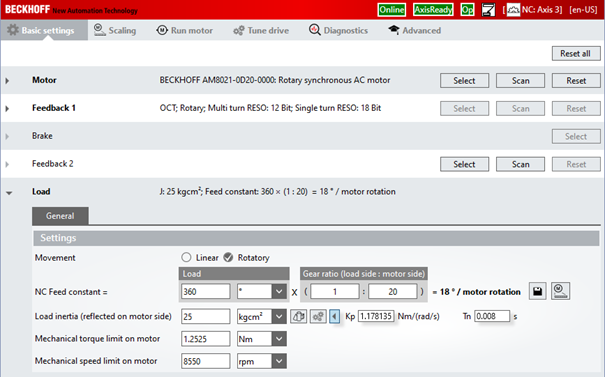
Task: Click the notepad icon in the red header
Action: 488,10
